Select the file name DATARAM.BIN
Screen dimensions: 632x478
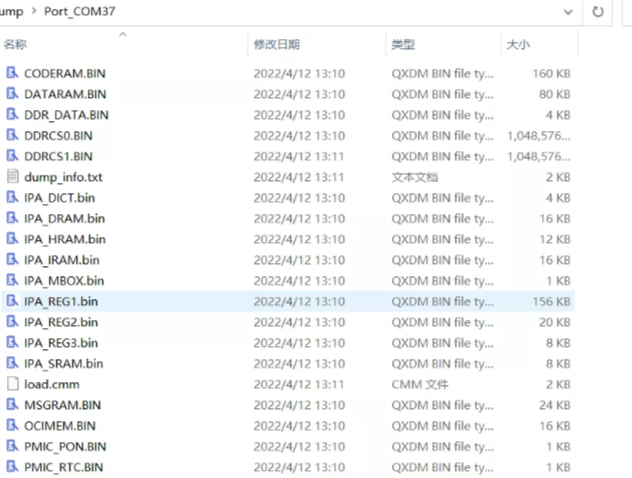click(65, 94)
